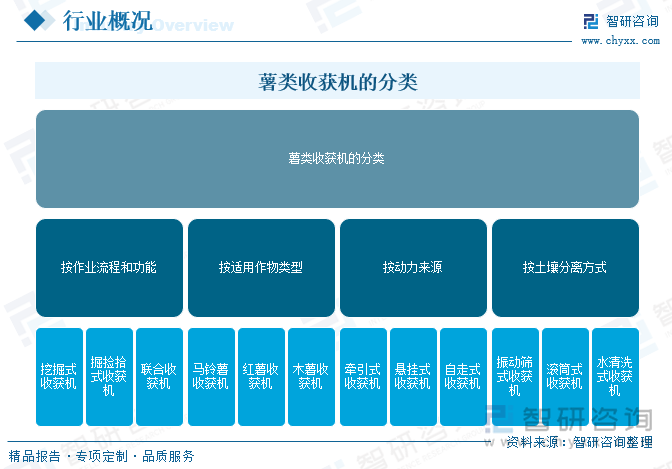This screenshot has height=469, width=672.
Task: Click the 智研咨询 brand name at top right
Action: [632, 21]
